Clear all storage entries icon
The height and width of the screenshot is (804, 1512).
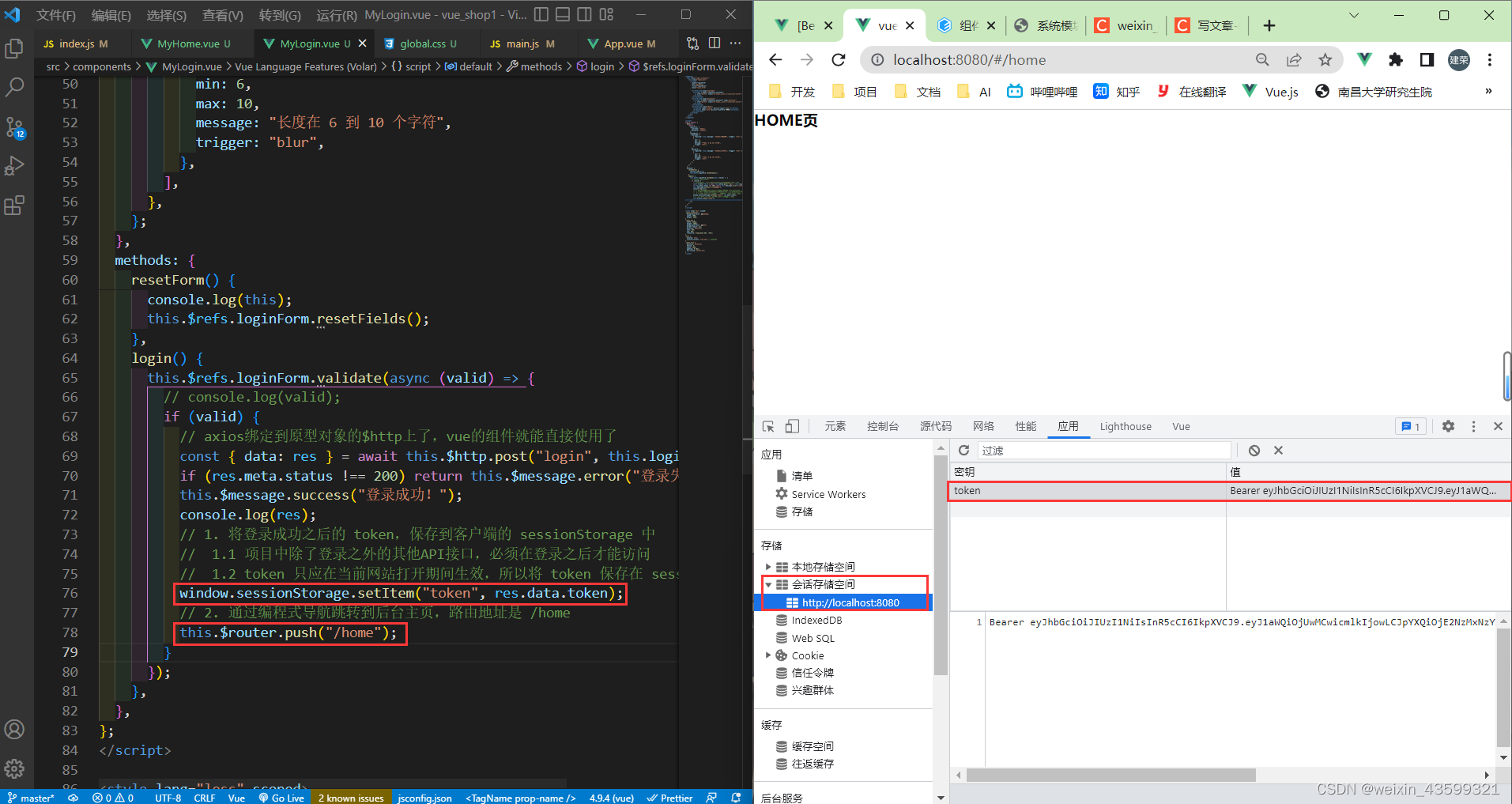1254,451
